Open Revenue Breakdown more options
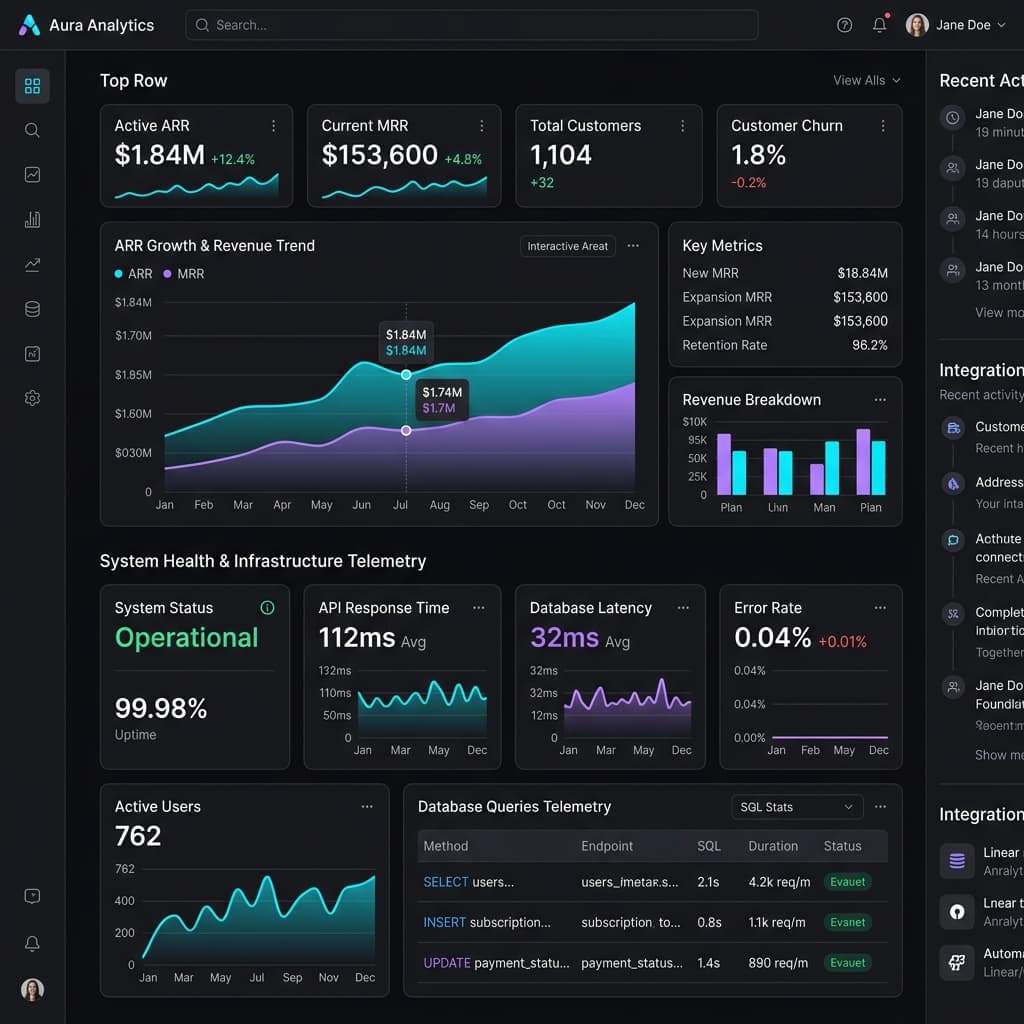 [x=880, y=400]
